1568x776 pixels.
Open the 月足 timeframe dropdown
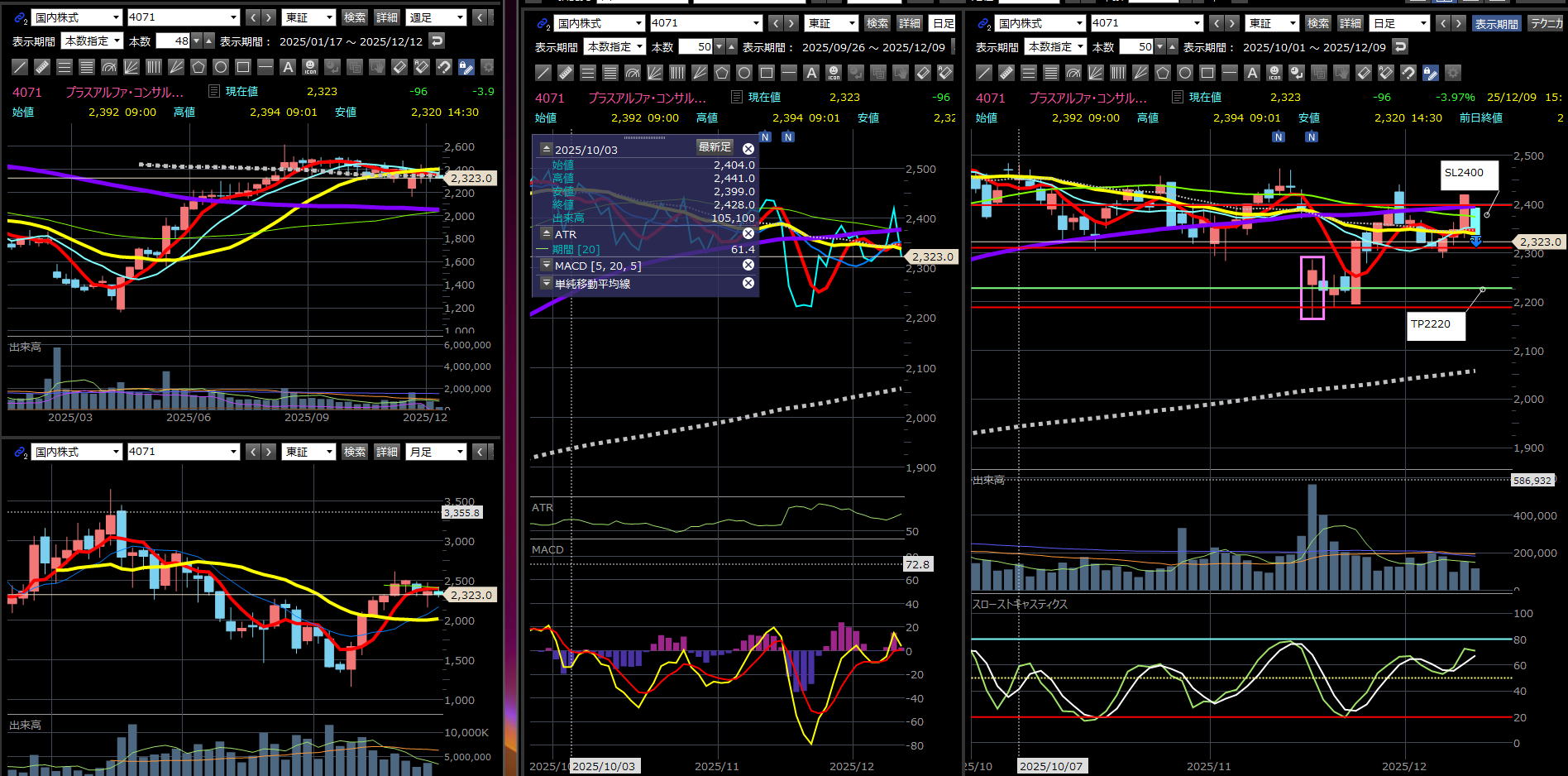pyautogui.click(x=437, y=452)
